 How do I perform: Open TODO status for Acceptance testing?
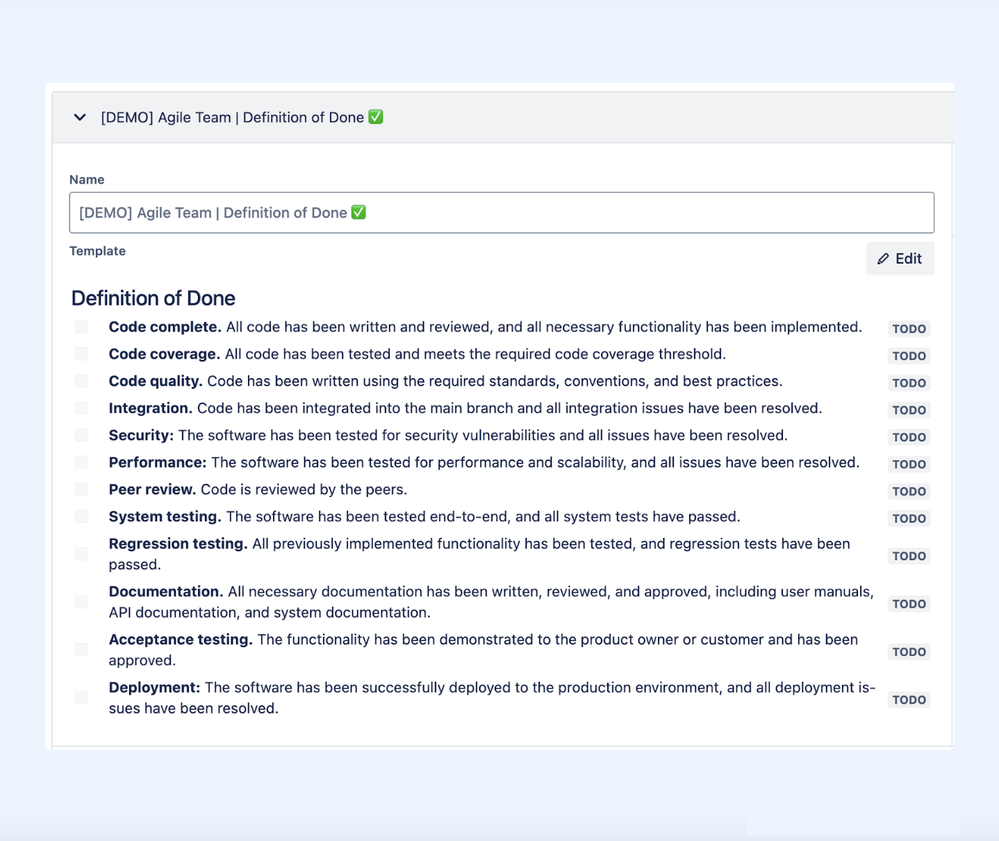pyautogui.click(x=909, y=652)
